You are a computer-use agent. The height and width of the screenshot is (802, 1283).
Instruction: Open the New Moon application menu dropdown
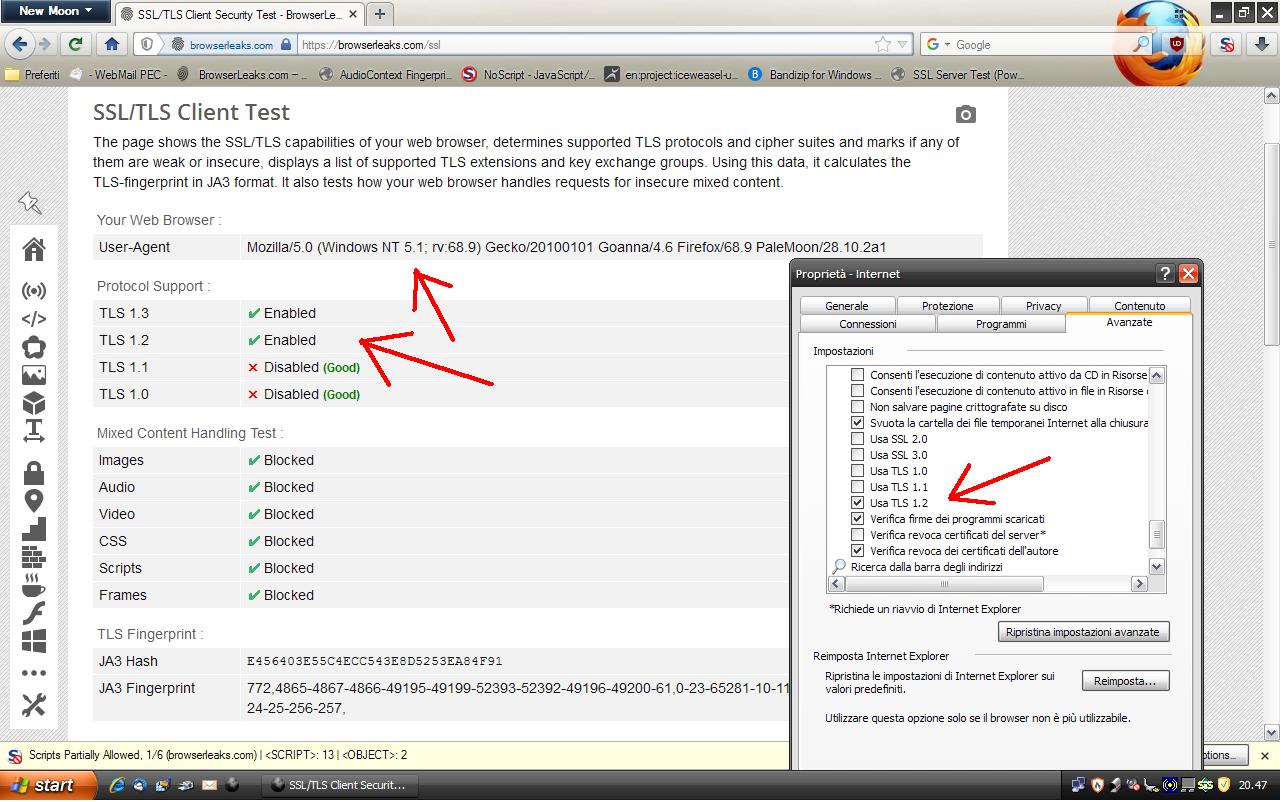tap(55, 11)
